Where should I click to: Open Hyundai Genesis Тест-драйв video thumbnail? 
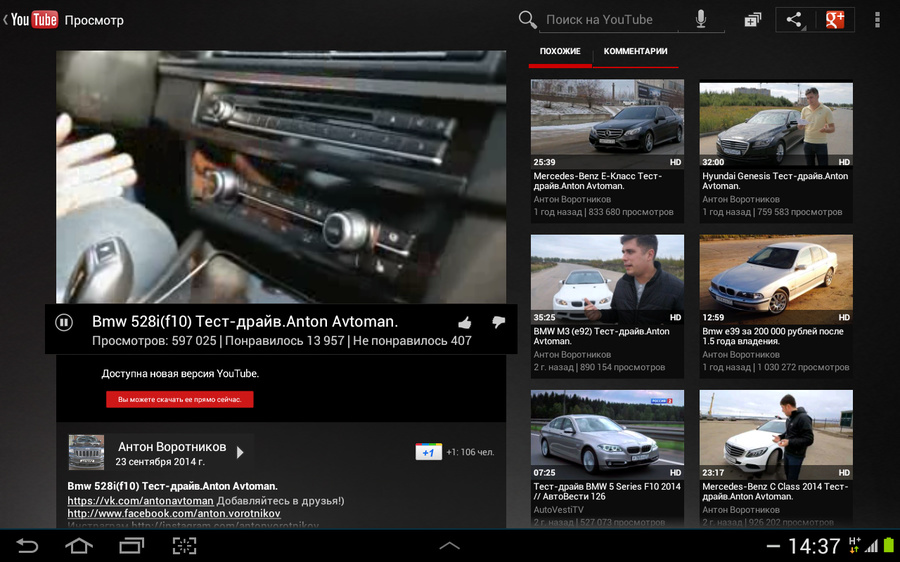[x=776, y=123]
